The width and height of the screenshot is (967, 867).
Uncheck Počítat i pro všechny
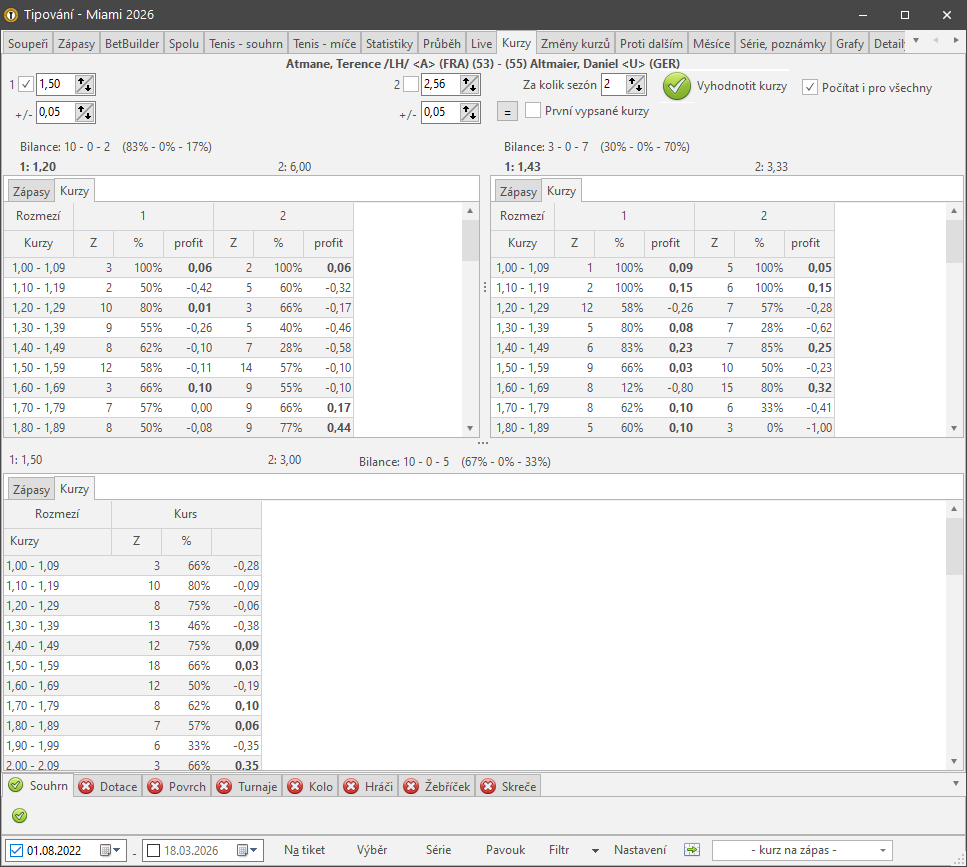pos(810,87)
